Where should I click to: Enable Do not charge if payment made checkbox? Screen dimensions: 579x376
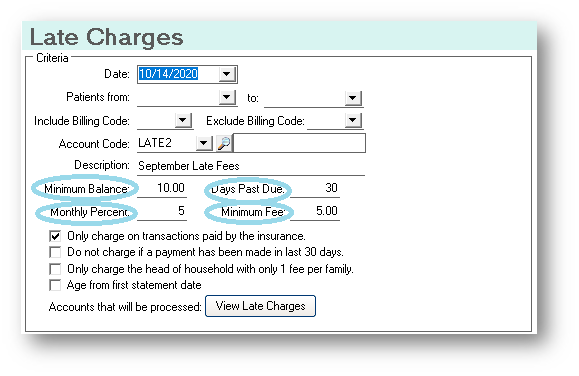(55, 252)
